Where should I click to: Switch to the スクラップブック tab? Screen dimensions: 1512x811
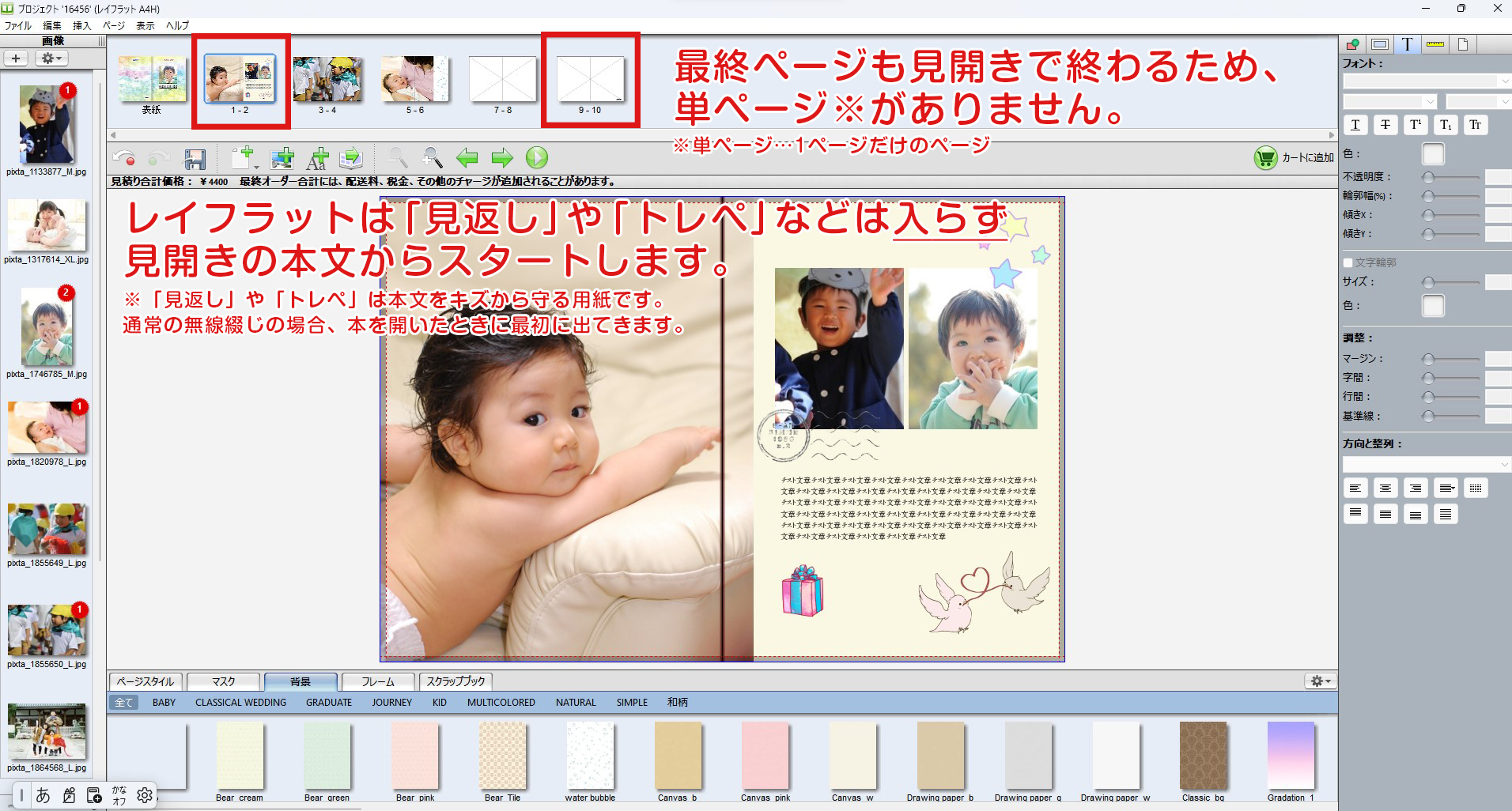455,681
